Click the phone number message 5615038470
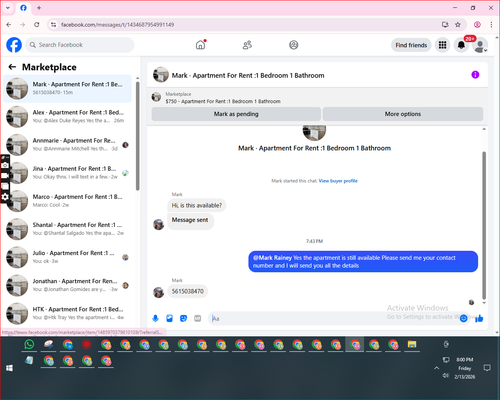This screenshot has width=500, height=400. click(188, 291)
